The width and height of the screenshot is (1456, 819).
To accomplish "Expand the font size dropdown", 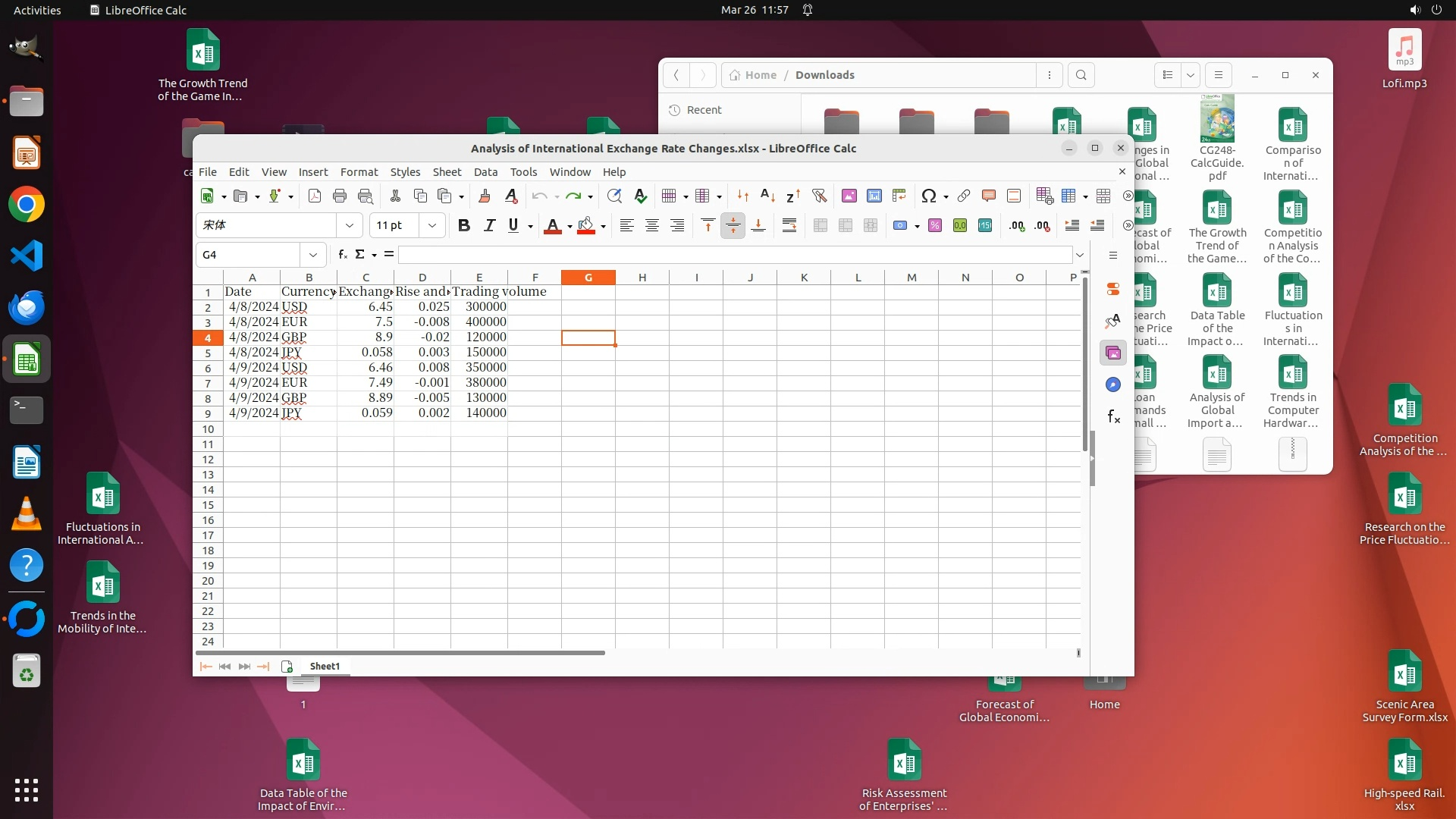I will 431,225.
